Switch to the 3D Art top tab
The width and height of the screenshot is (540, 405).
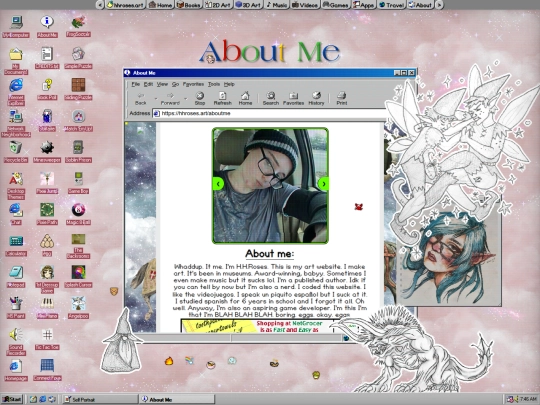(249, 5)
